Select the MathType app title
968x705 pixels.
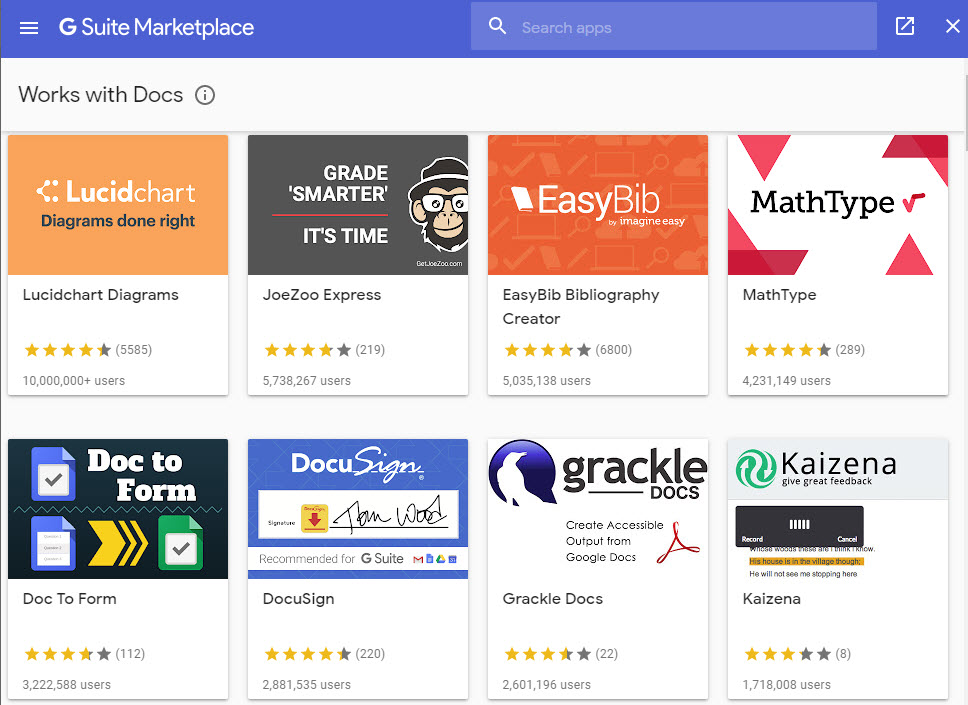[779, 295]
